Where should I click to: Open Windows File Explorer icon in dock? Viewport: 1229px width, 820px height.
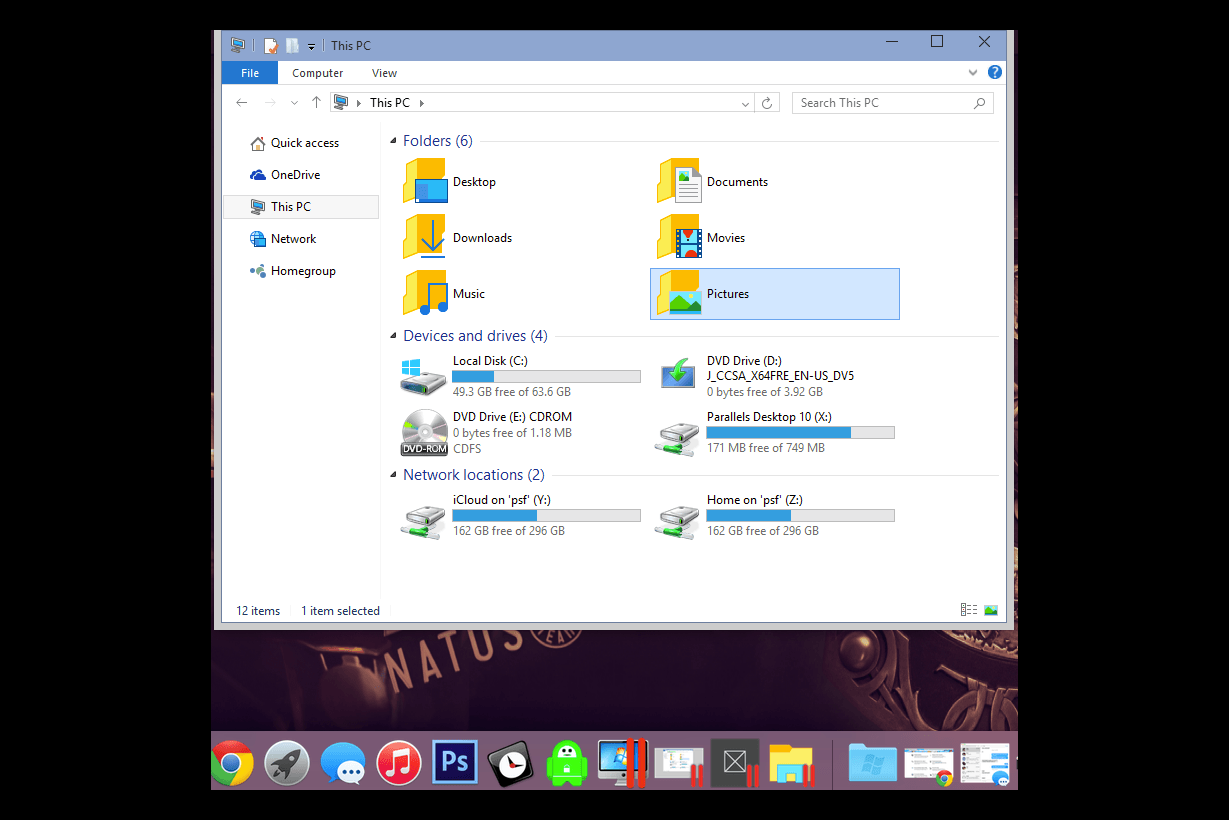(791, 764)
